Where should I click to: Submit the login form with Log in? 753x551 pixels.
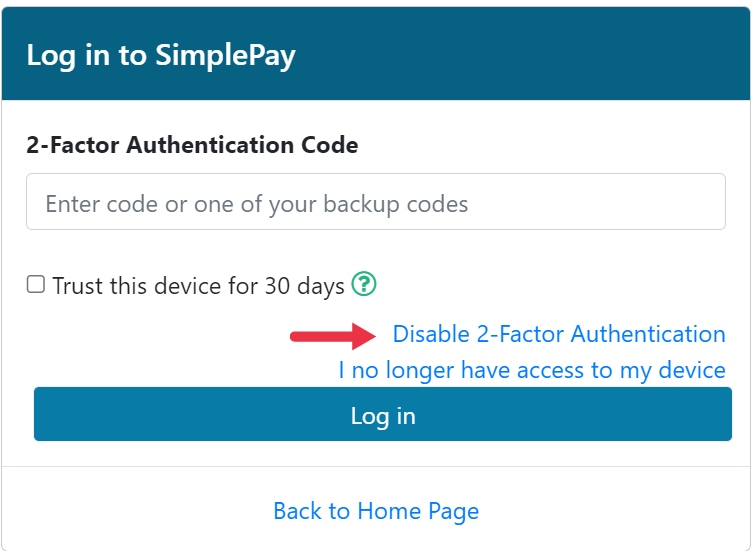click(x=382, y=415)
